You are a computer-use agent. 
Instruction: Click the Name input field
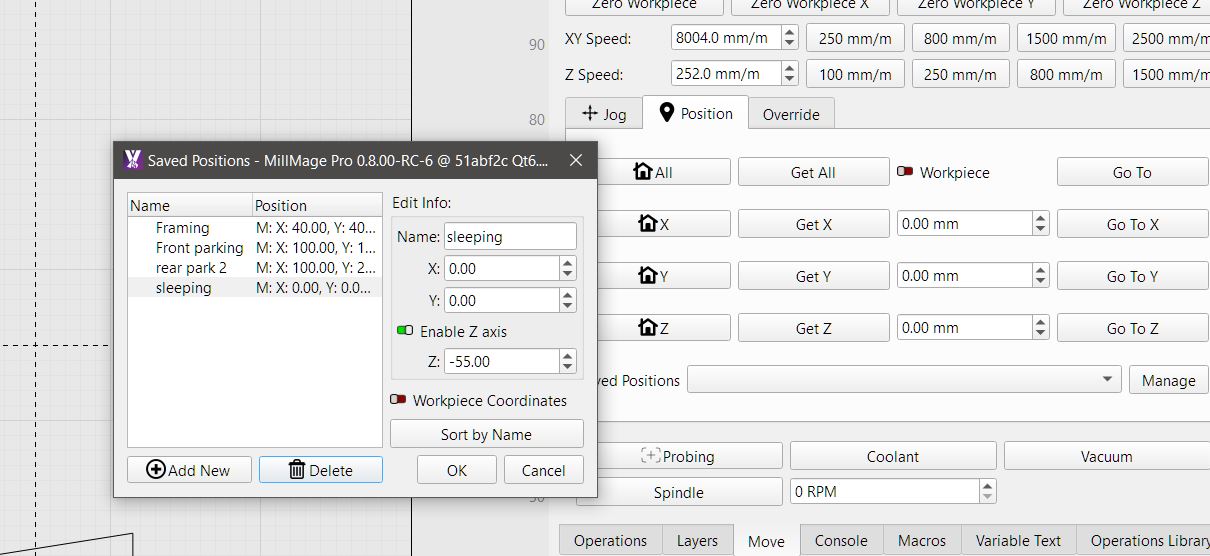pyautogui.click(x=510, y=237)
